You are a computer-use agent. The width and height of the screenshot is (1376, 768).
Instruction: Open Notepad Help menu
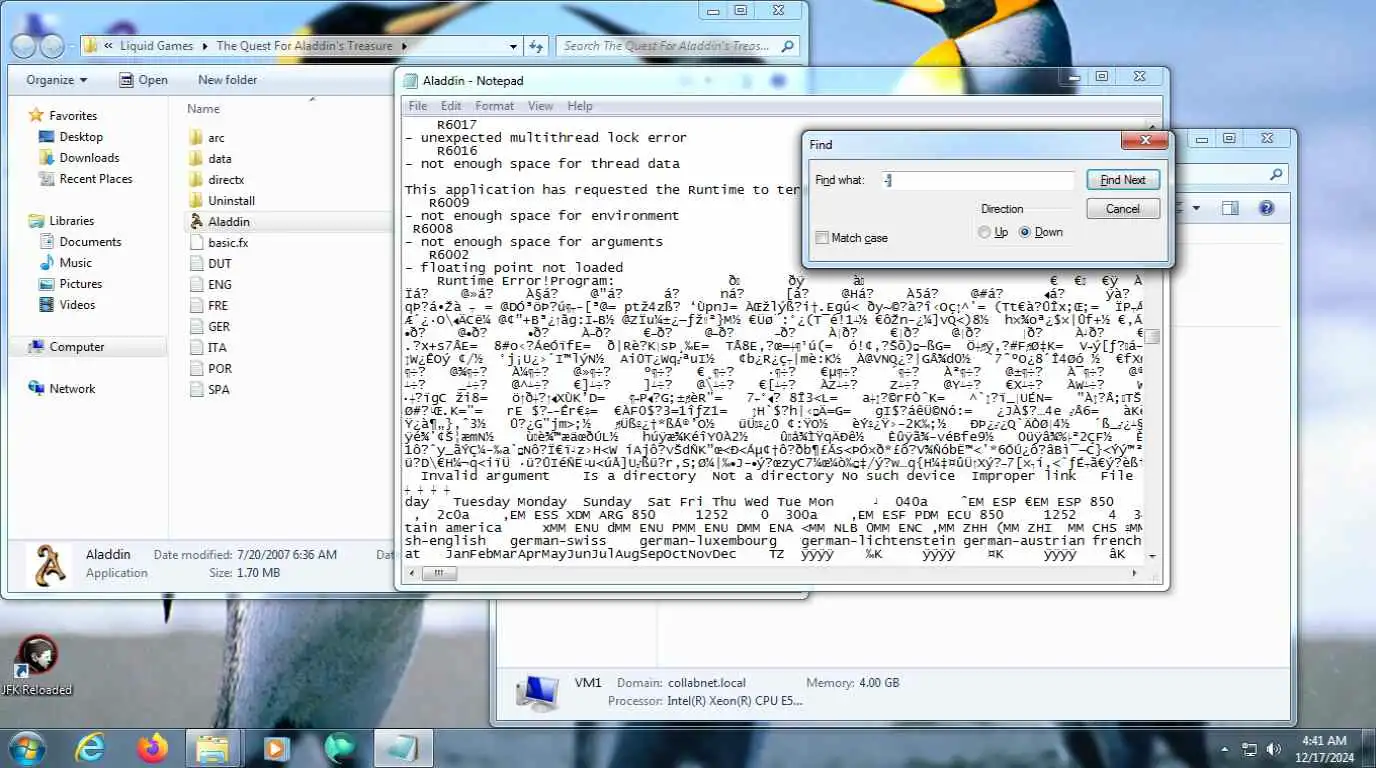click(580, 106)
